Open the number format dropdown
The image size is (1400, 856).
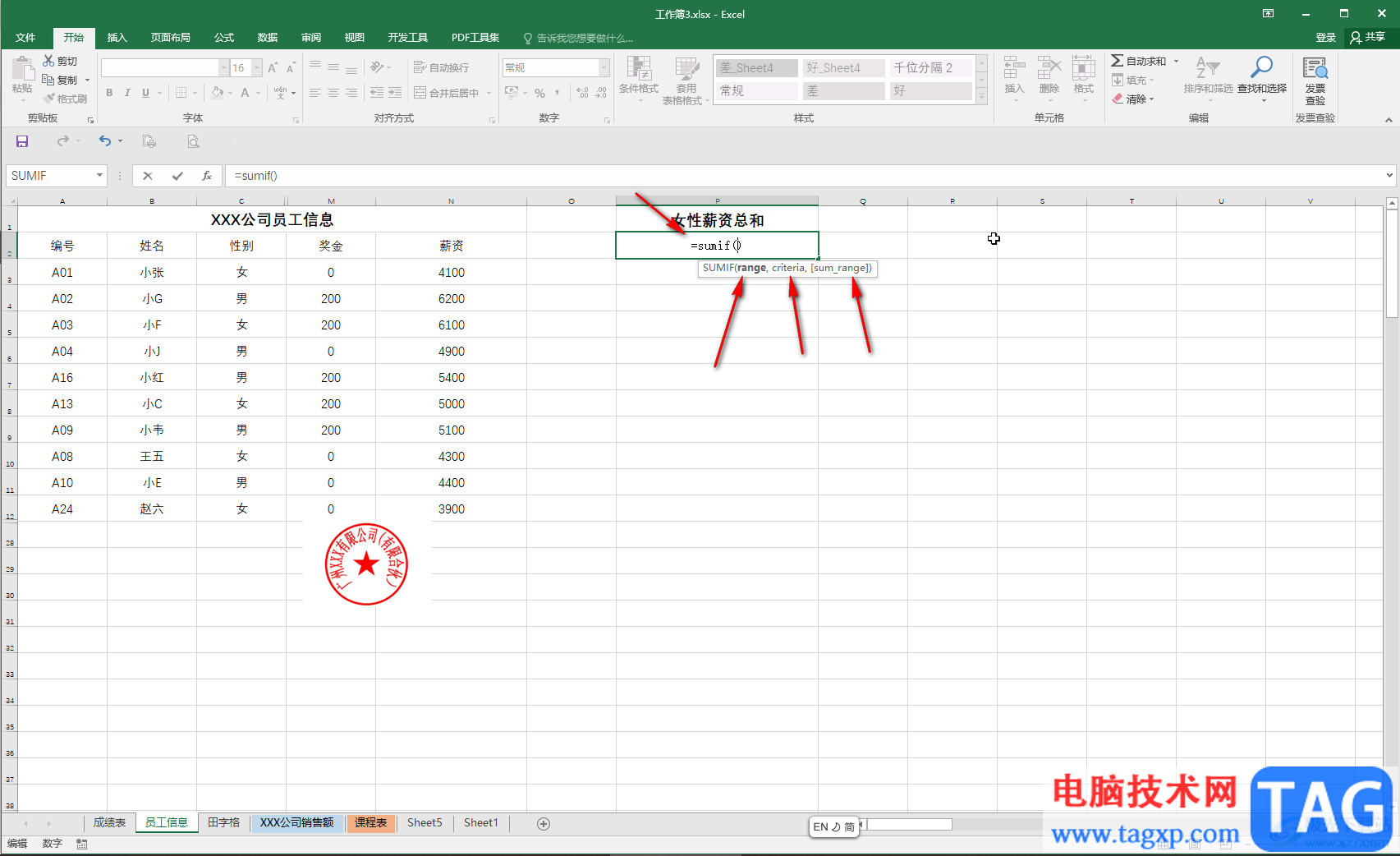[x=604, y=67]
